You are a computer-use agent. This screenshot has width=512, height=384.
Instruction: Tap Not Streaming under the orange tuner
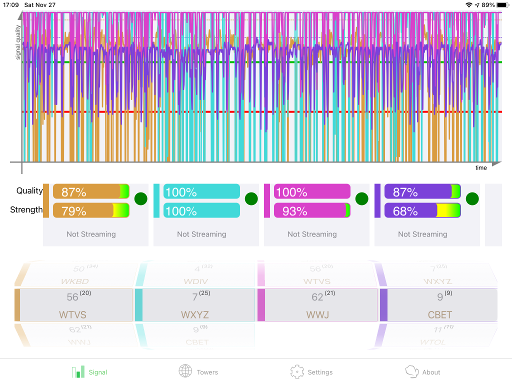[91, 234]
